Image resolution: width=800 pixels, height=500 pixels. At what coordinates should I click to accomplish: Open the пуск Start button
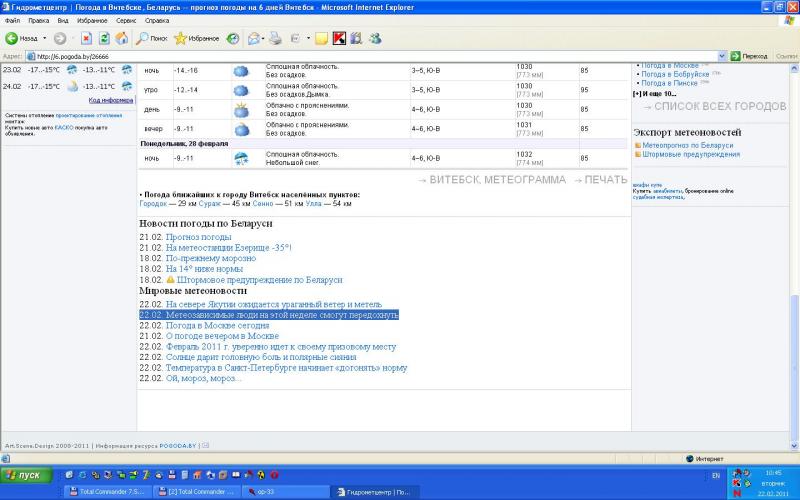pyautogui.click(x=27, y=476)
